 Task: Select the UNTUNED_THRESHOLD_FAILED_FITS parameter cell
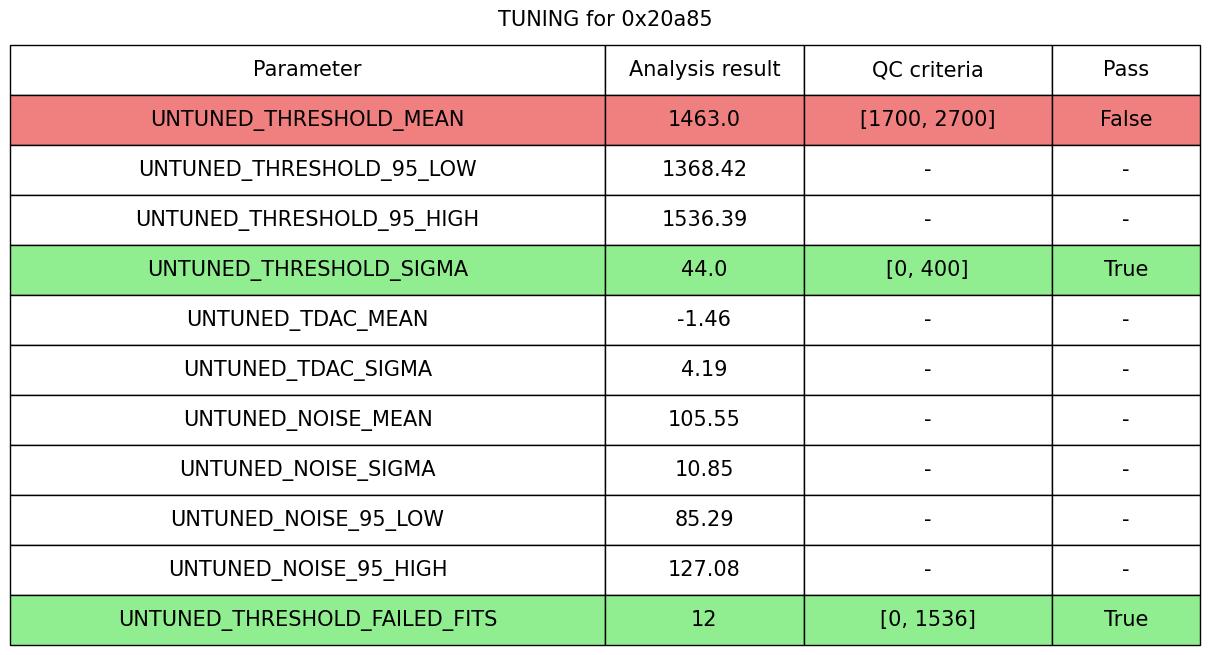pyautogui.click(x=307, y=620)
